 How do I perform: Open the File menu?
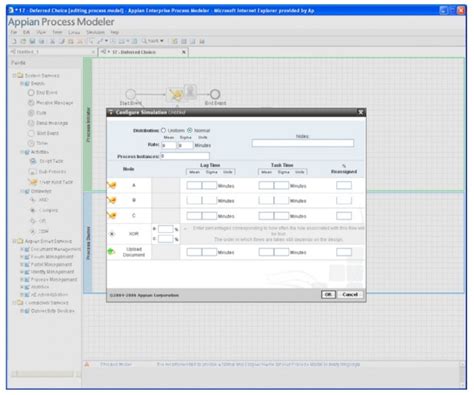coord(14,32)
